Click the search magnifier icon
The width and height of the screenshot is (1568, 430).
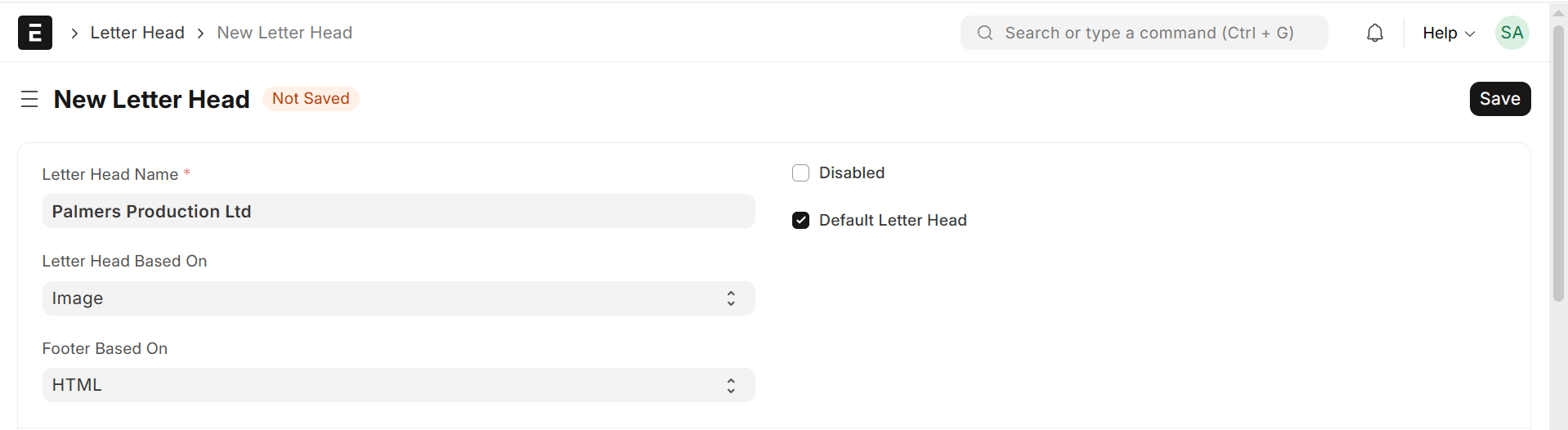tap(985, 33)
